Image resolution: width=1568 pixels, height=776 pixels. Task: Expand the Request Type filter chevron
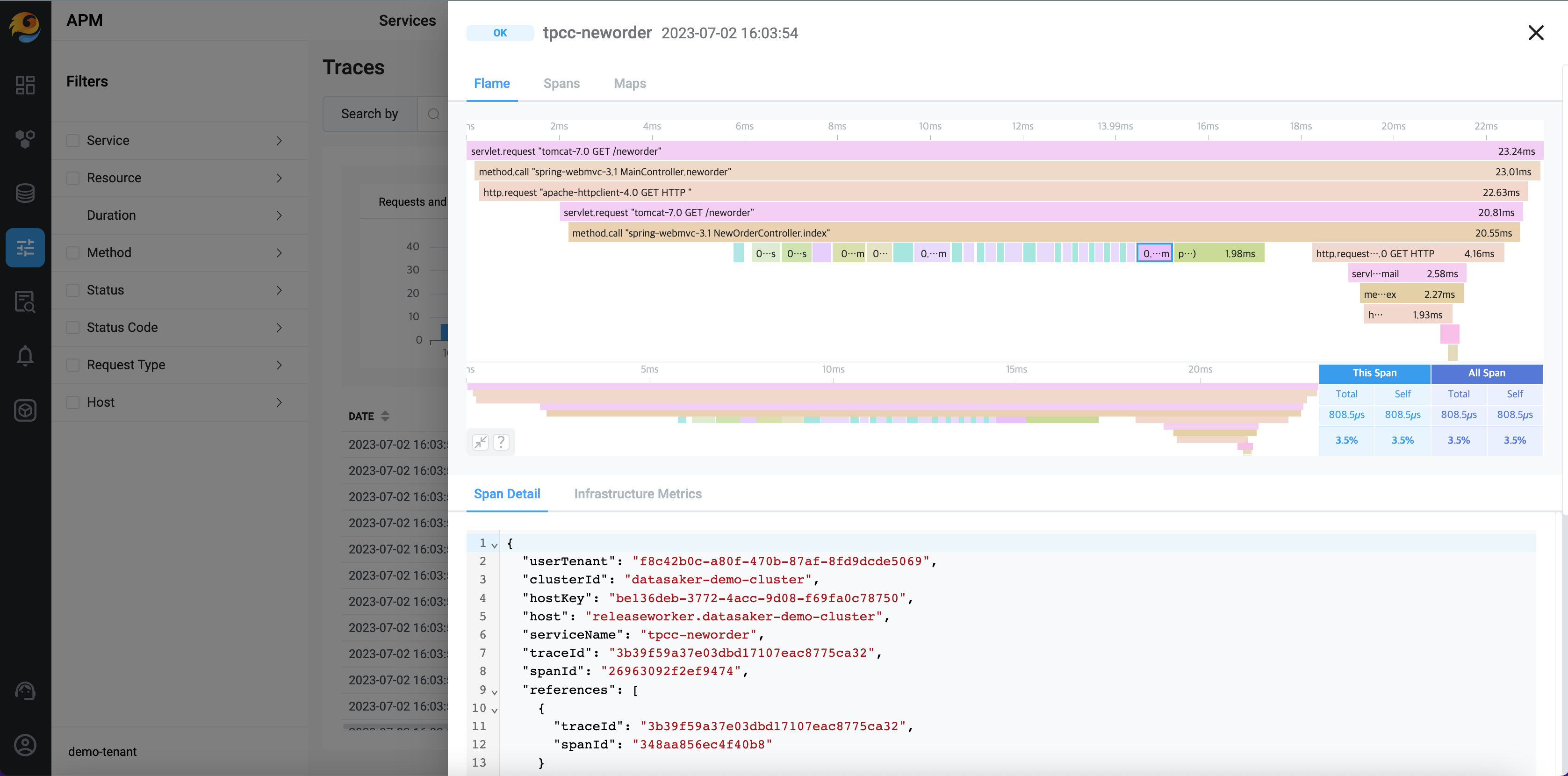tap(280, 365)
